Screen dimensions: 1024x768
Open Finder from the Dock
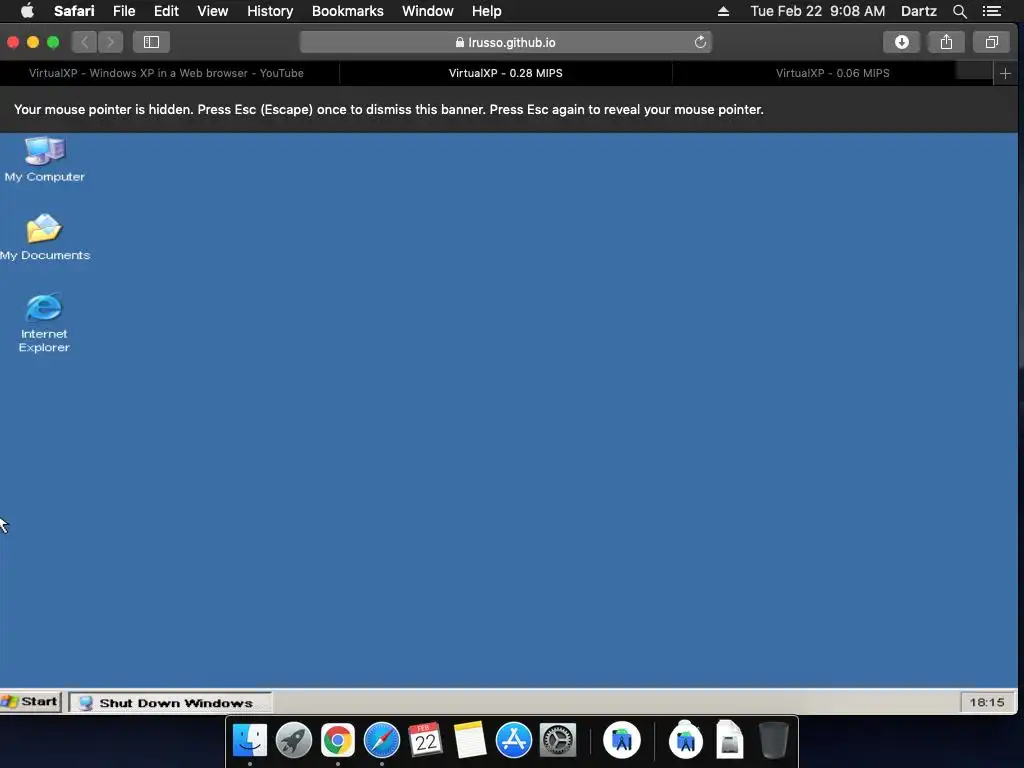pyautogui.click(x=250, y=740)
